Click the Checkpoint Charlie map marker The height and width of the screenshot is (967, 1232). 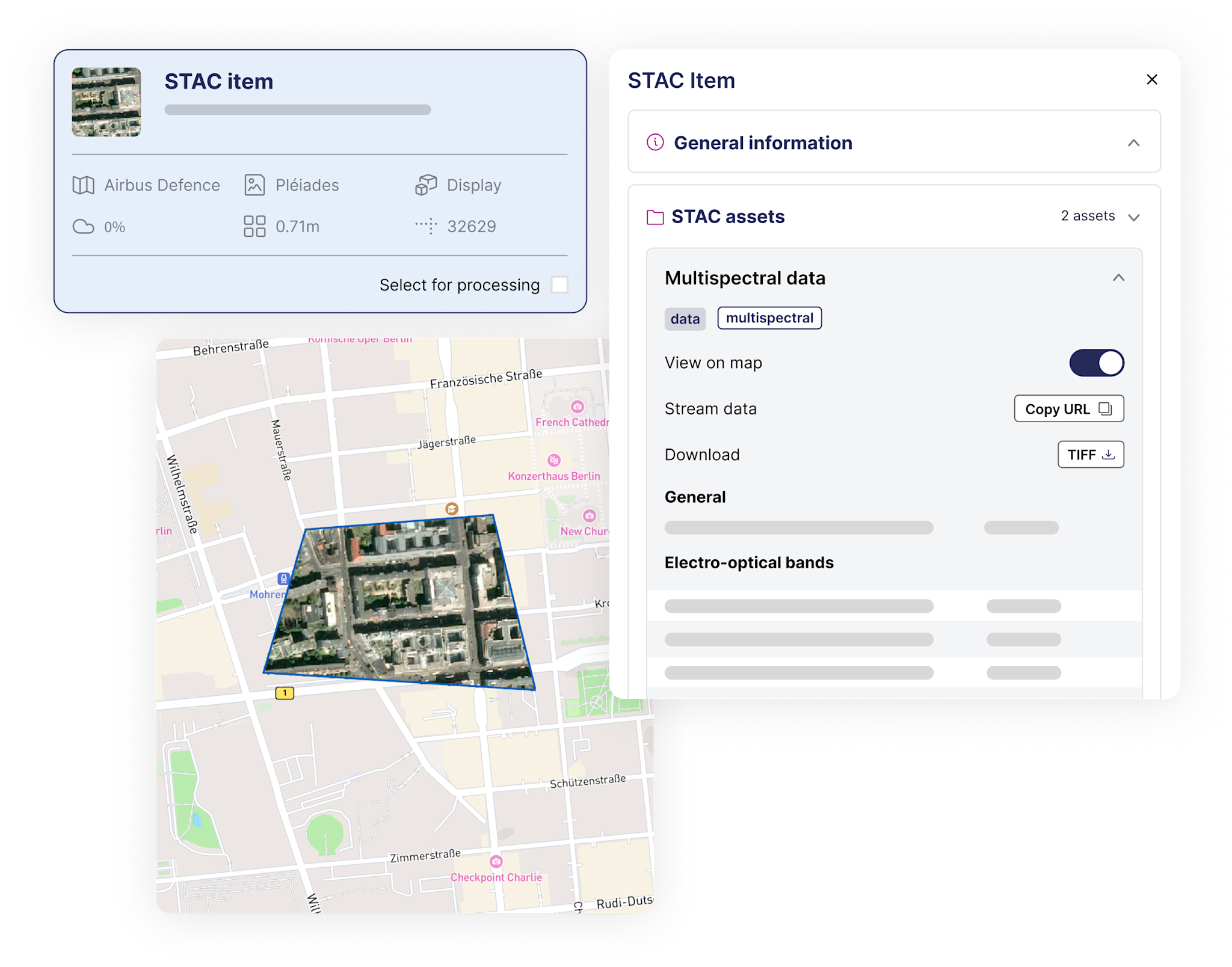click(496, 862)
